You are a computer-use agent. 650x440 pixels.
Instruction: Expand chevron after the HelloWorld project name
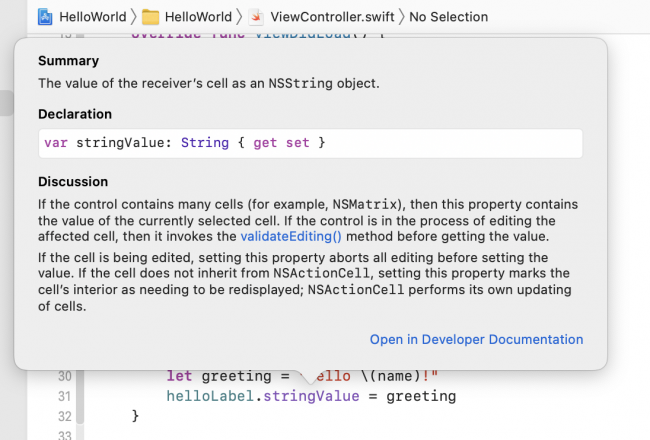131,17
